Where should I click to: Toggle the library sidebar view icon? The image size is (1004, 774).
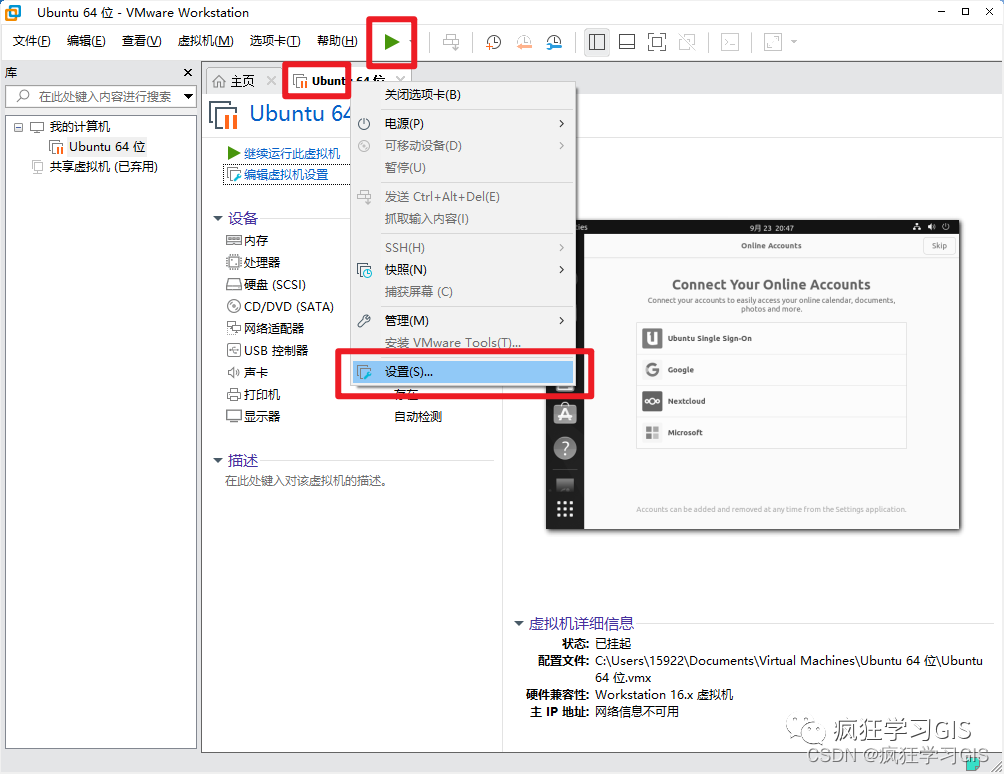[x=597, y=42]
